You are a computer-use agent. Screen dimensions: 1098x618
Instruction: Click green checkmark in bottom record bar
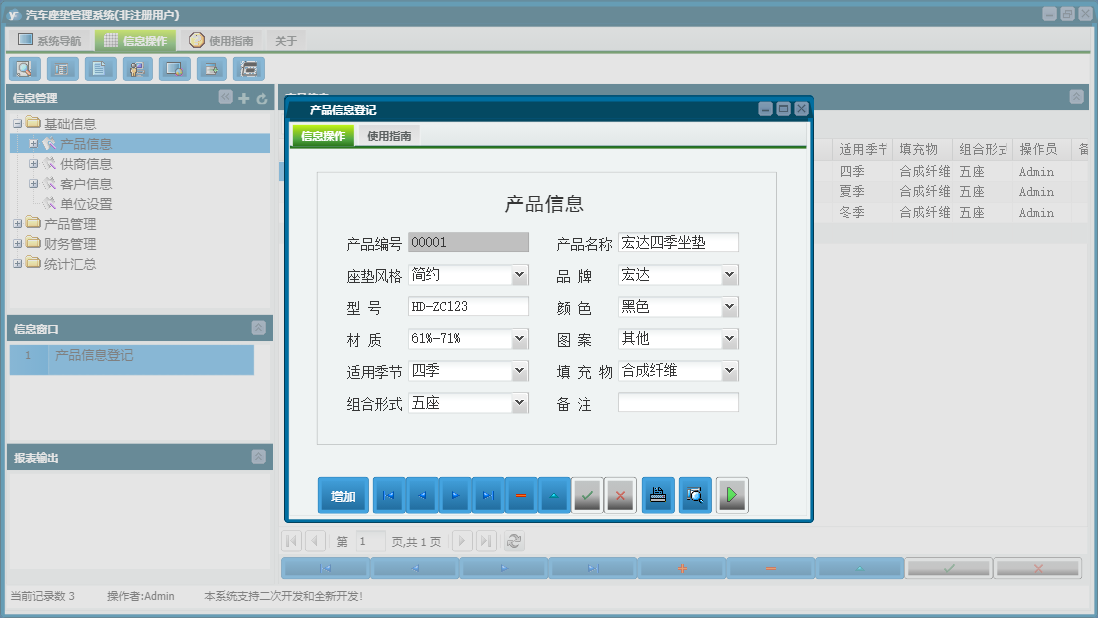tap(949, 568)
